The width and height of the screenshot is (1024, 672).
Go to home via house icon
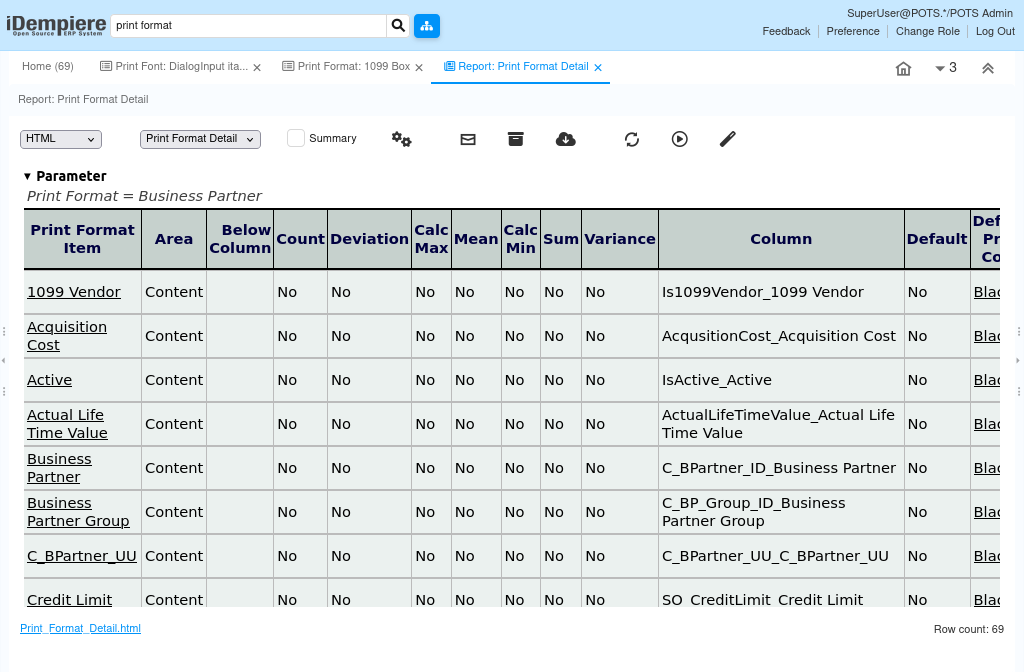coord(903,68)
